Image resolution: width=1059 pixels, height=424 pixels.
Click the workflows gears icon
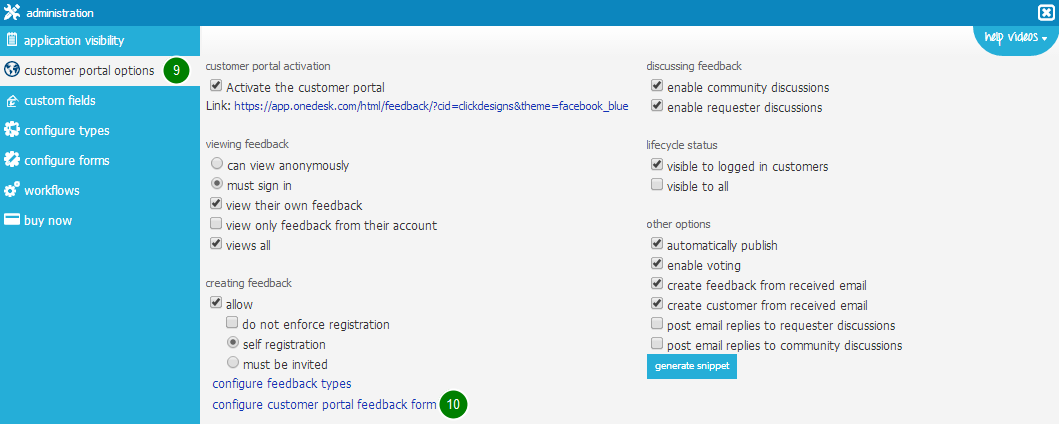(11, 190)
